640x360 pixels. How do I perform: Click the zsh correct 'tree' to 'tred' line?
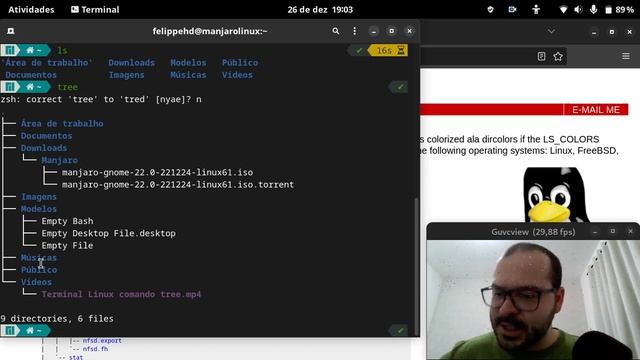click(x=101, y=99)
